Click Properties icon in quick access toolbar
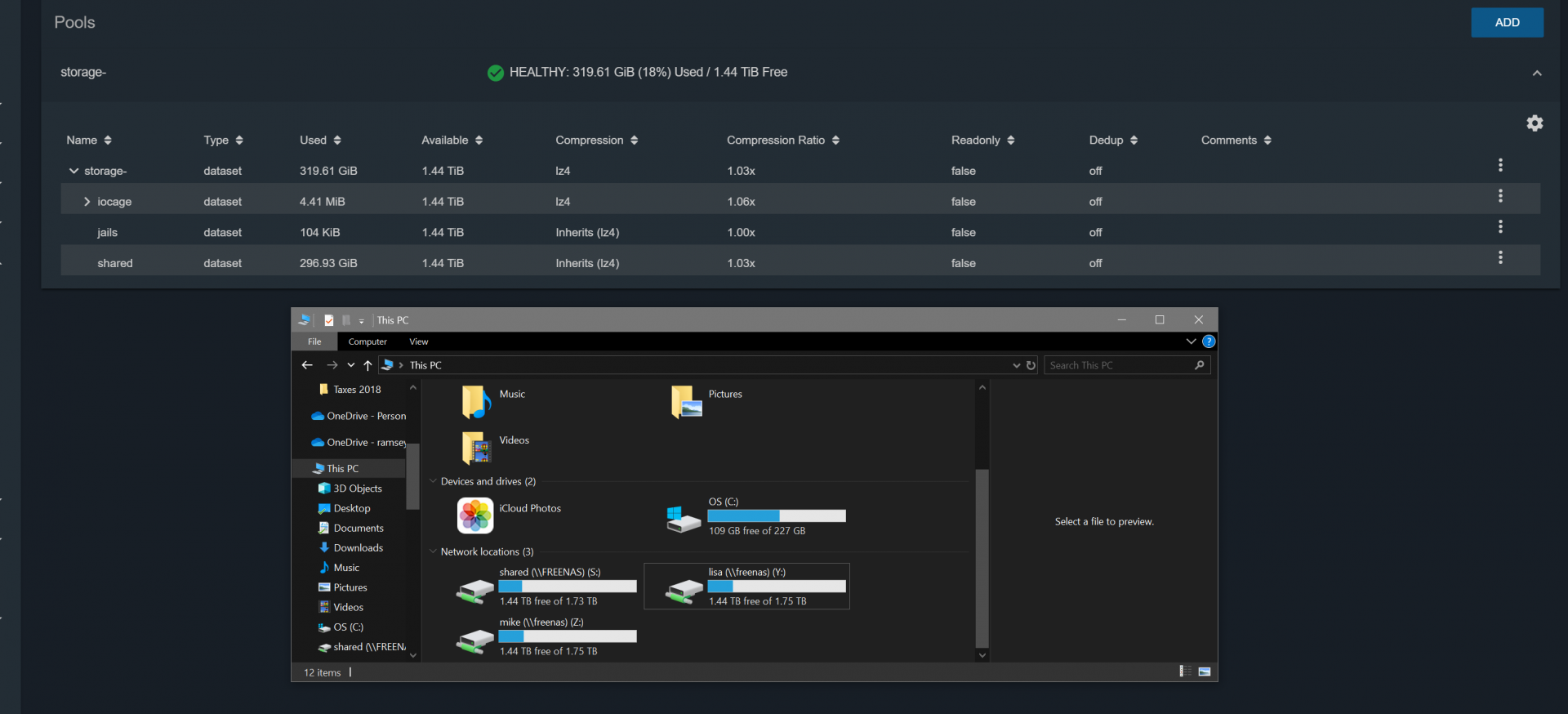 [x=329, y=320]
